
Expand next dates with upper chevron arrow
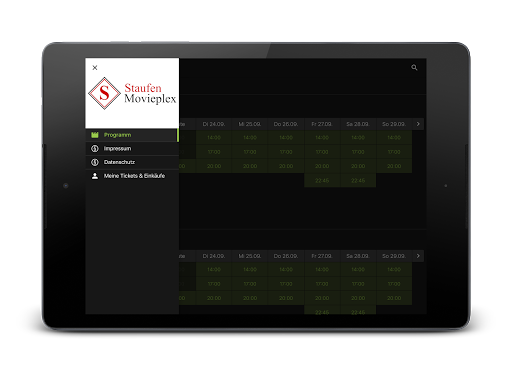tap(418, 124)
